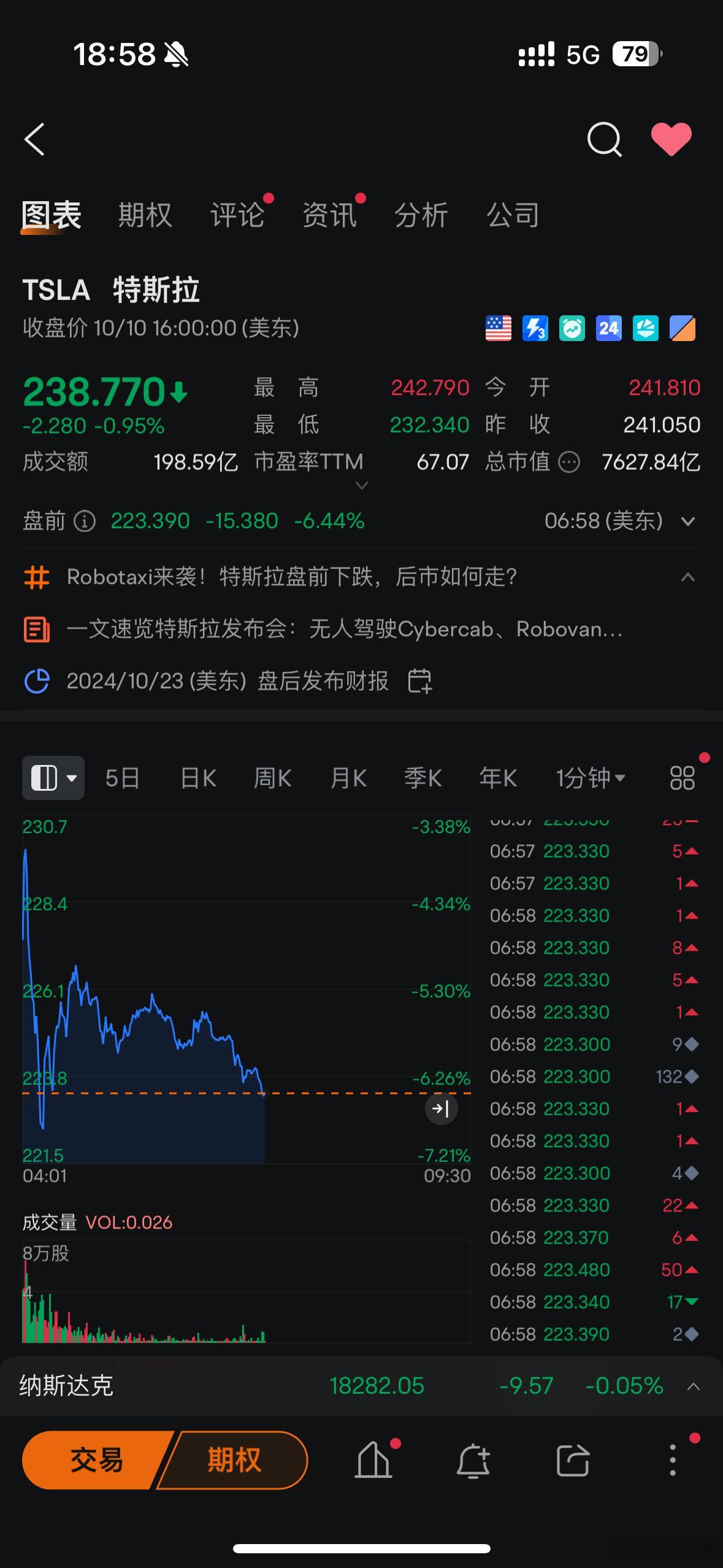
Task: Tap the TSLA 特斯拉 stock title
Action: click(111, 290)
